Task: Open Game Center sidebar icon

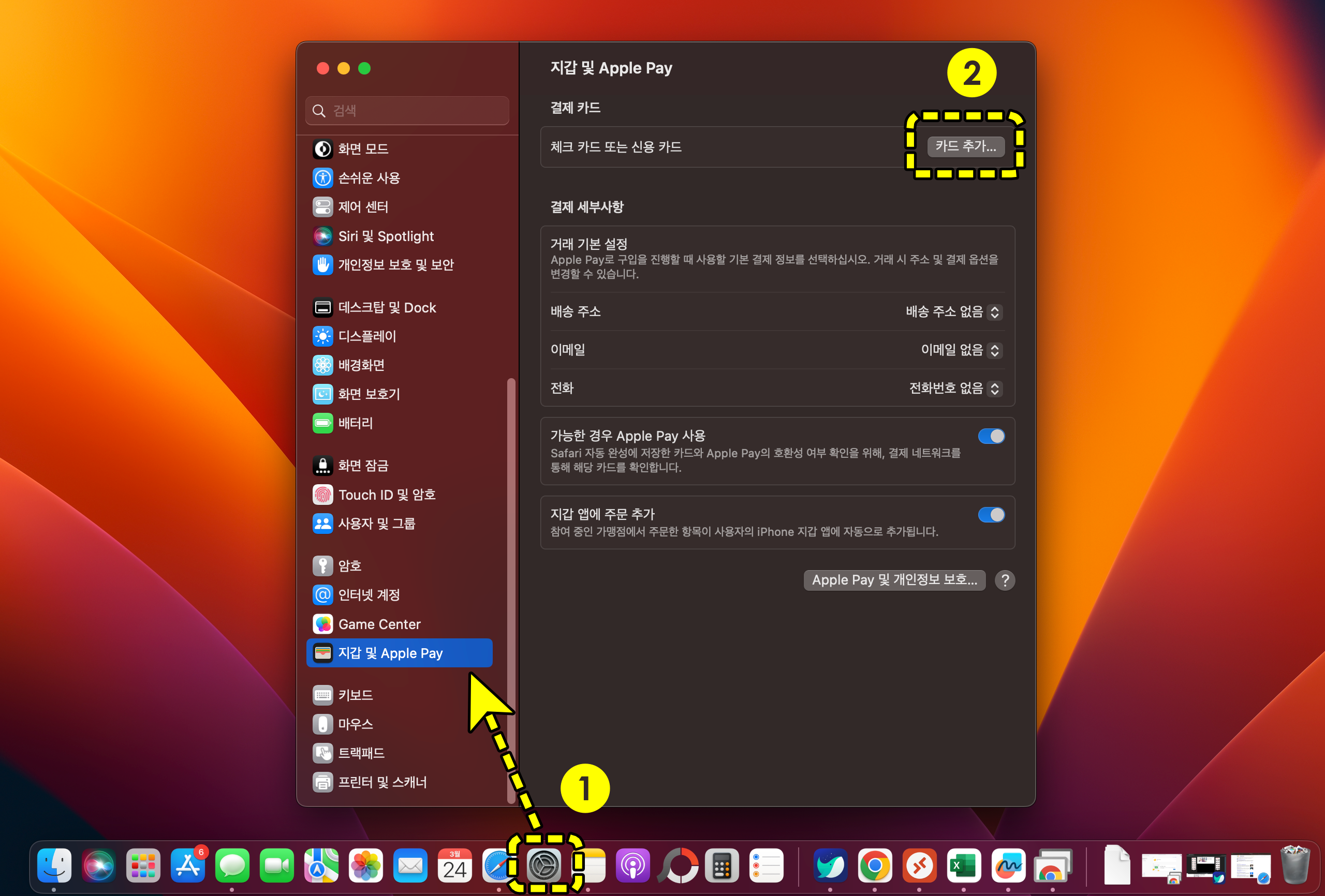Action: click(322, 624)
